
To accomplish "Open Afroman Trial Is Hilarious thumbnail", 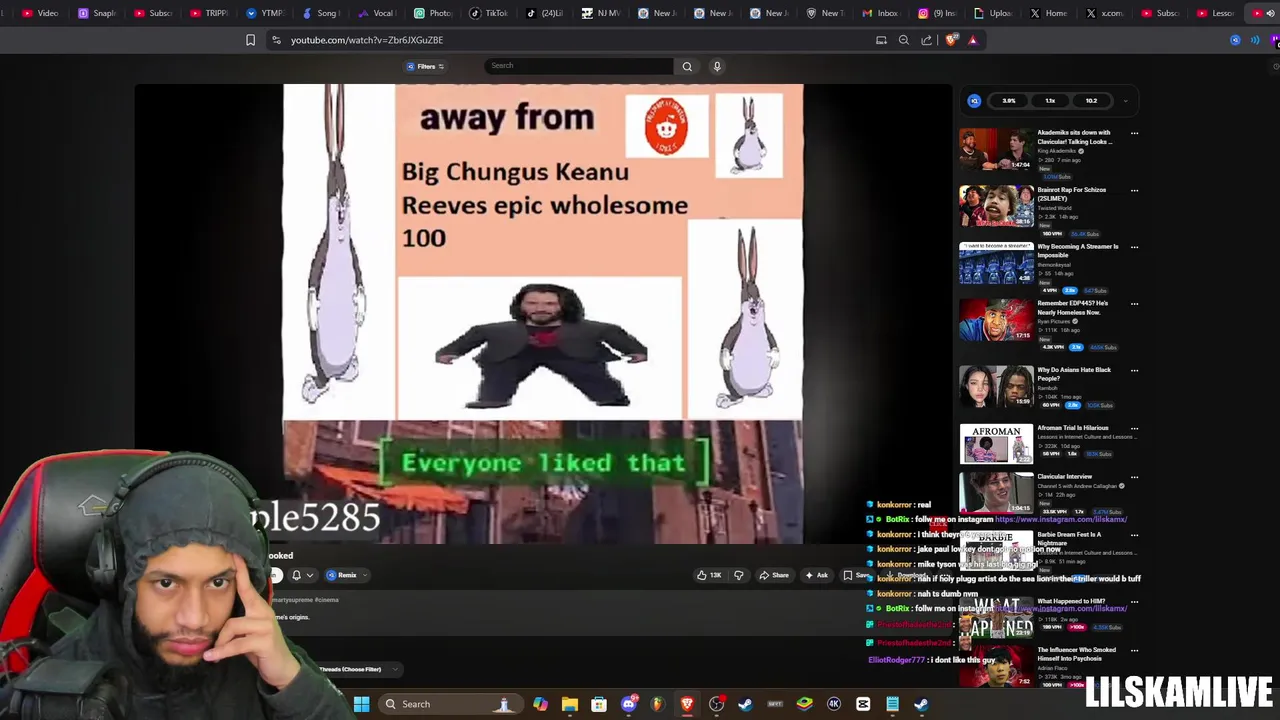I will 997,445.
